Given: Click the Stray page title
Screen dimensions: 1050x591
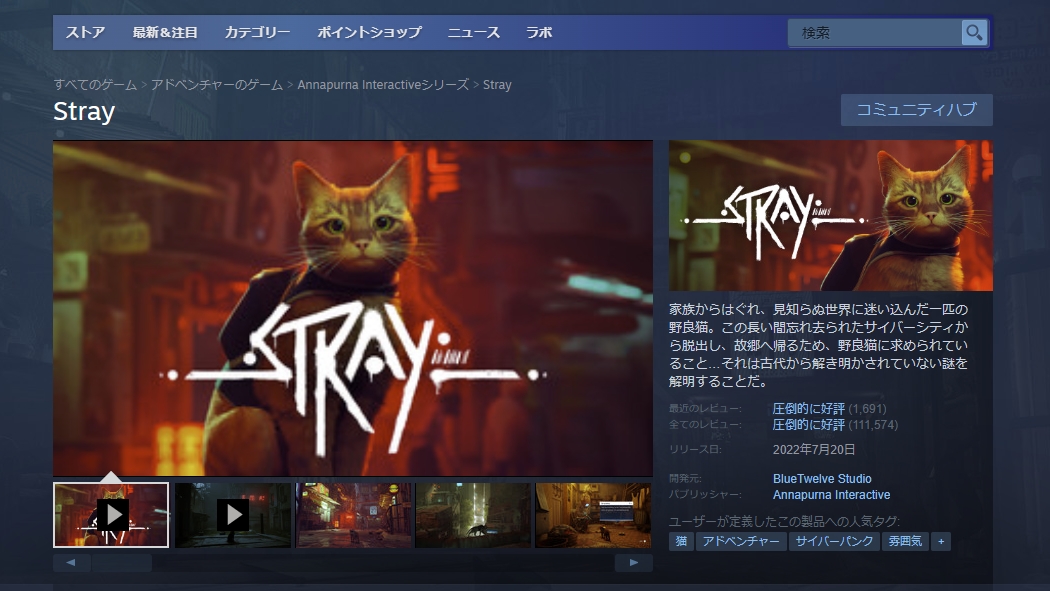Looking at the screenshot, I should 84,111.
